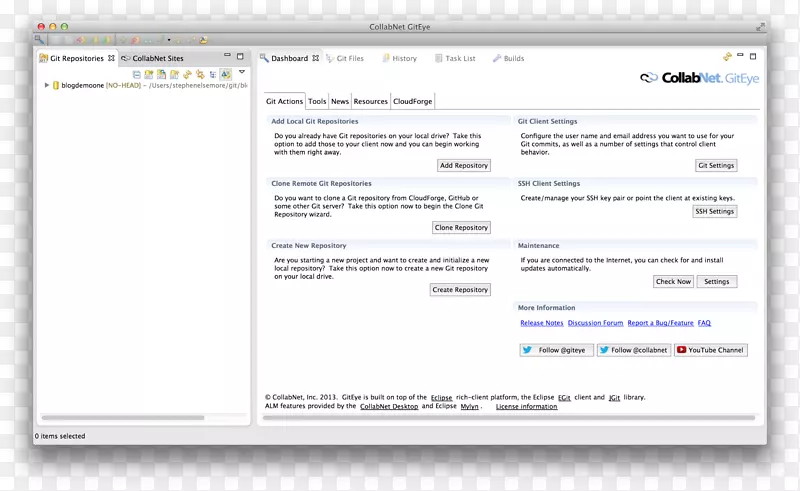Open the Release Notes link
Screen dimensions: 800x491
(541, 323)
